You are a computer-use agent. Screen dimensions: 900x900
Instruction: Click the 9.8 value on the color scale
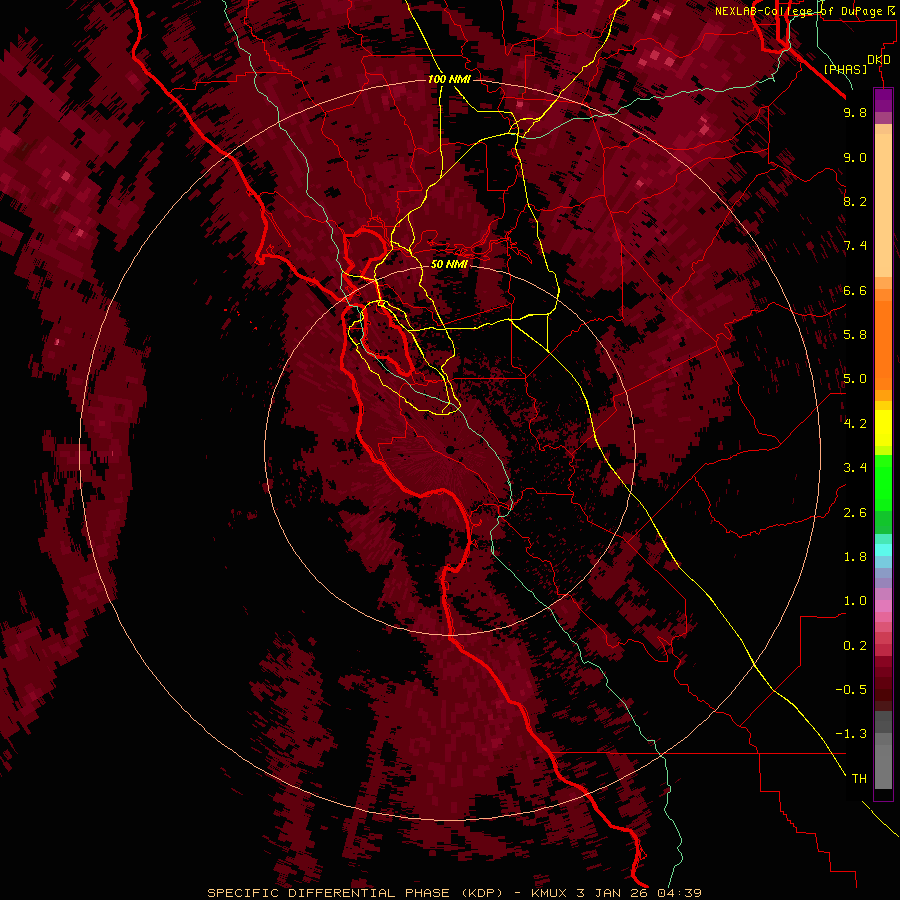point(855,112)
